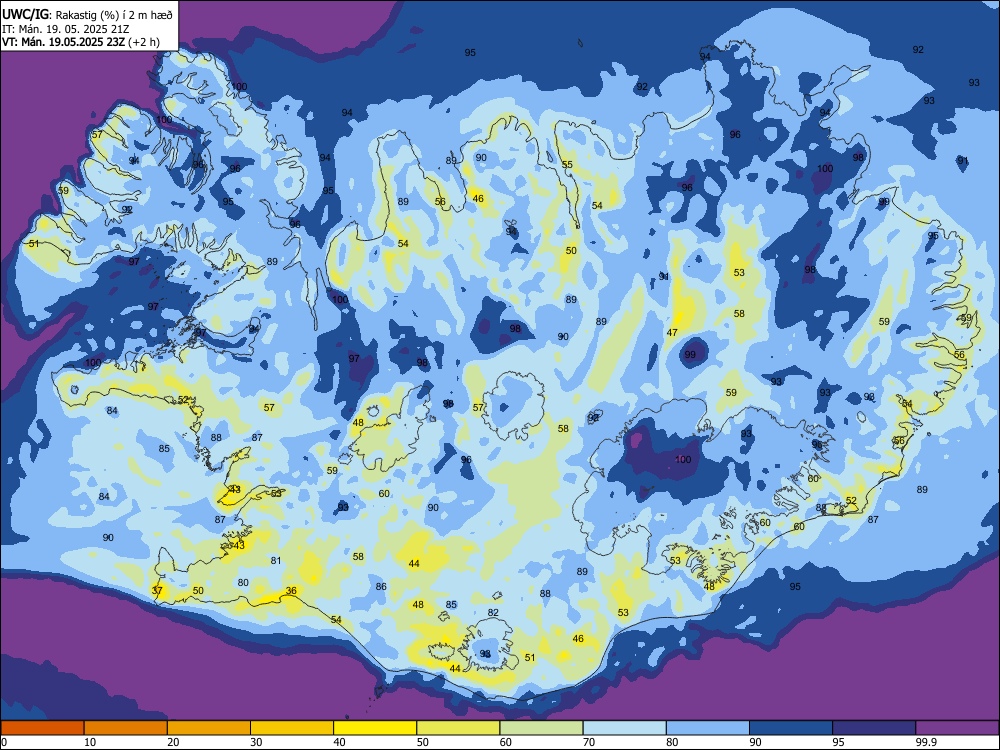The image size is (1000, 750).
Task: Click the value 46 in the south near the coast
Action: click(x=578, y=638)
